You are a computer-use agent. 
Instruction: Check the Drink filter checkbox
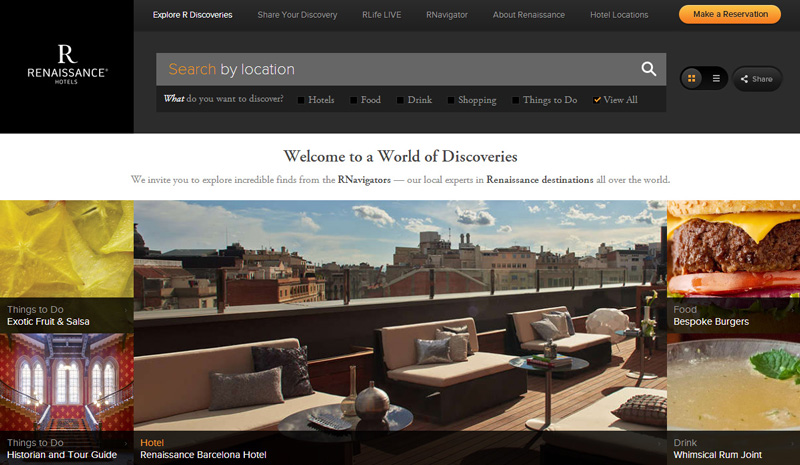coord(400,100)
